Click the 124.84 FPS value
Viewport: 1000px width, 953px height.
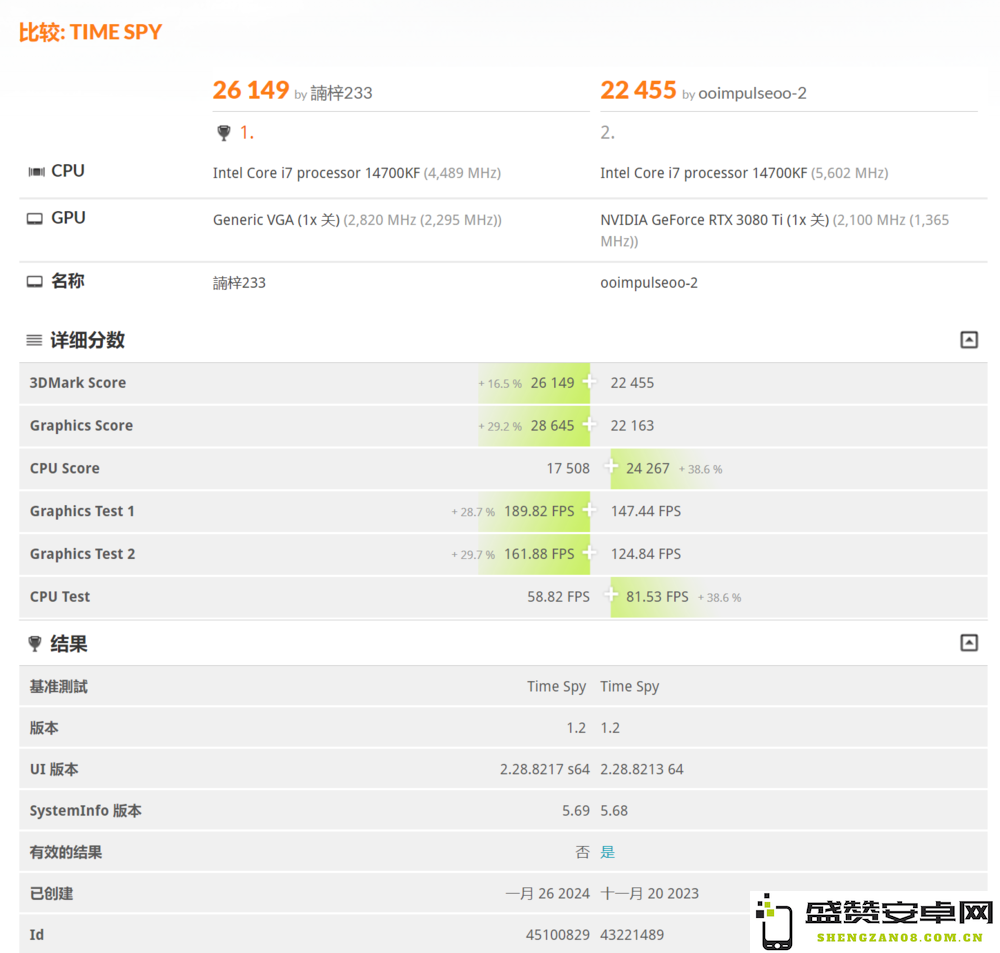[645, 554]
